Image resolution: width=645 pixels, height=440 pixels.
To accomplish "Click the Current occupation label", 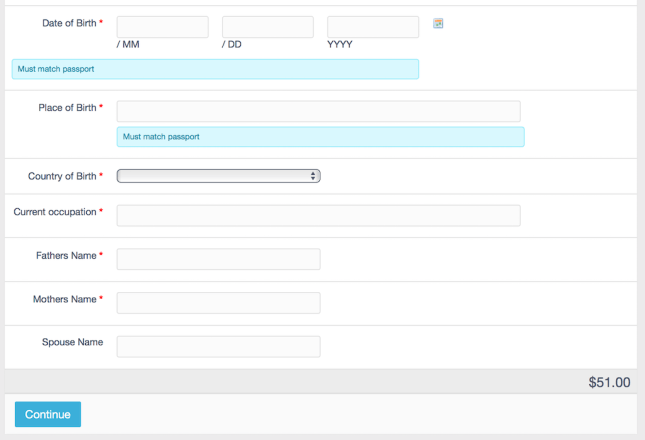I will pos(55,212).
